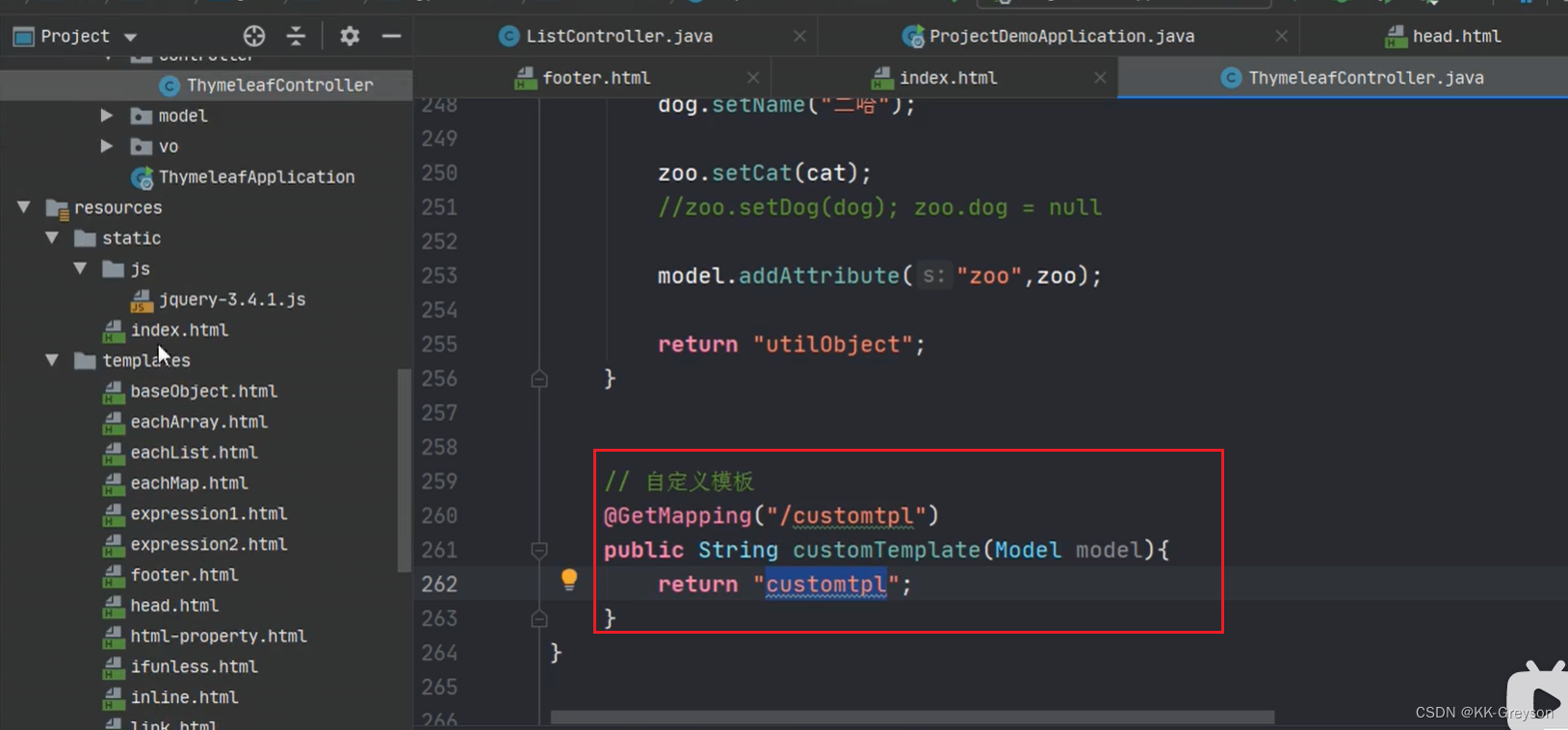Click the "customtpl" return string
The width and height of the screenshot is (1568, 730).
point(826,585)
